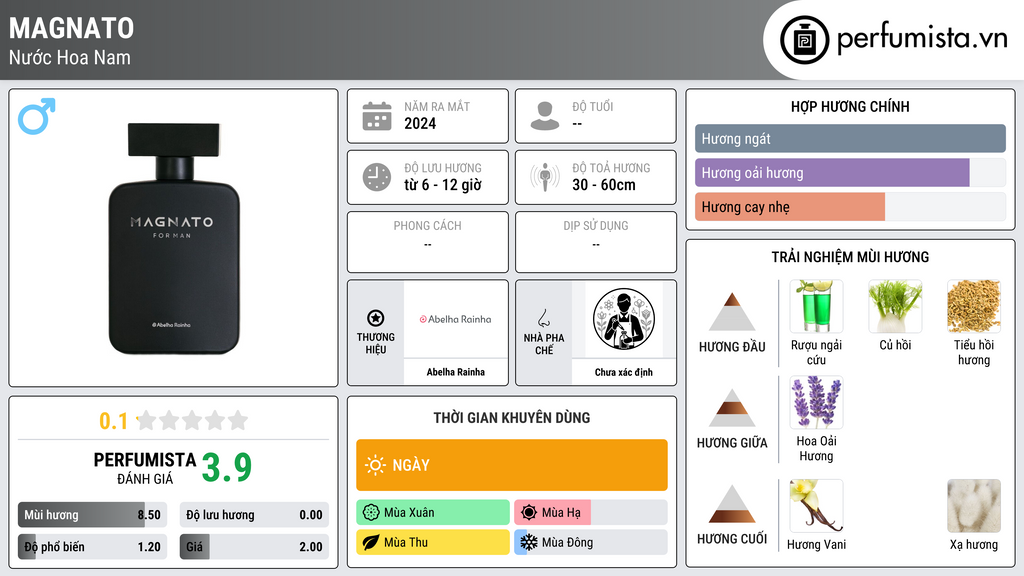This screenshot has width=1024, height=576.
Task: Click the snowflake icon for Mùa Đông
Action: coord(529,542)
